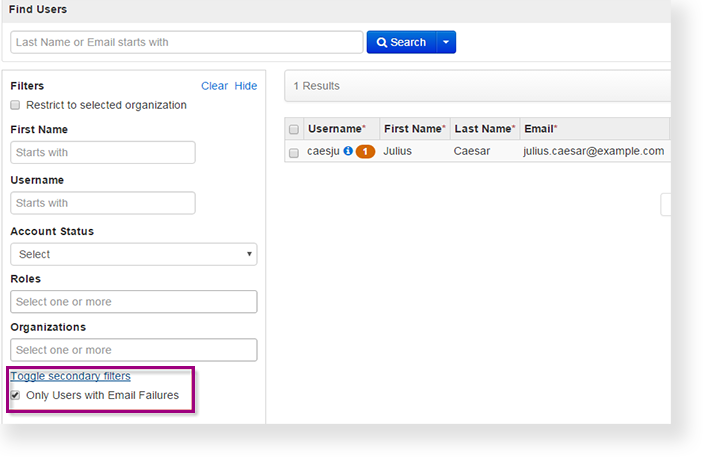Viewport: 708px width, 464px height.
Task: Expand the Account Status select box
Action: 133,254
